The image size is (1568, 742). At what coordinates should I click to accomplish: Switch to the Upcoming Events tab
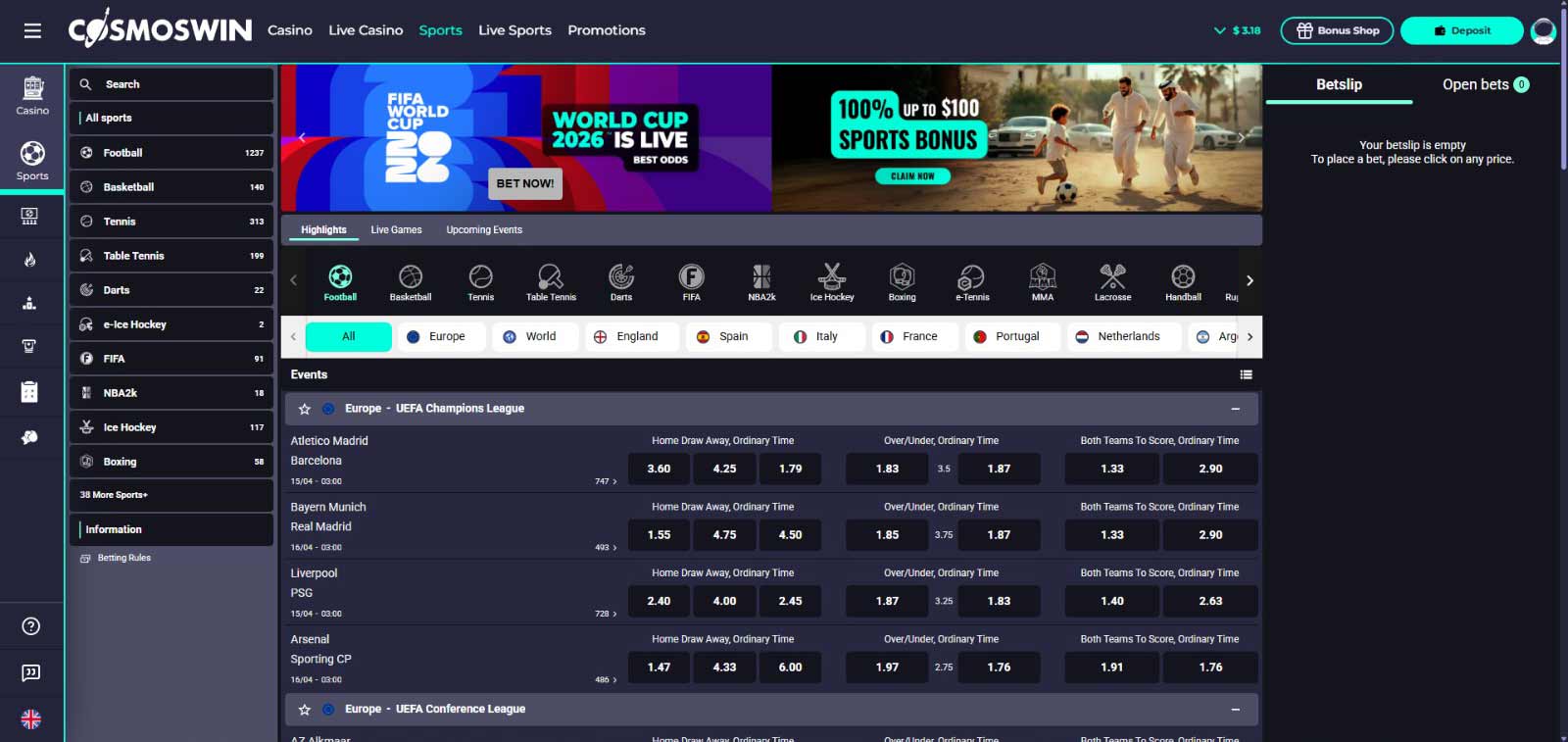click(x=484, y=230)
